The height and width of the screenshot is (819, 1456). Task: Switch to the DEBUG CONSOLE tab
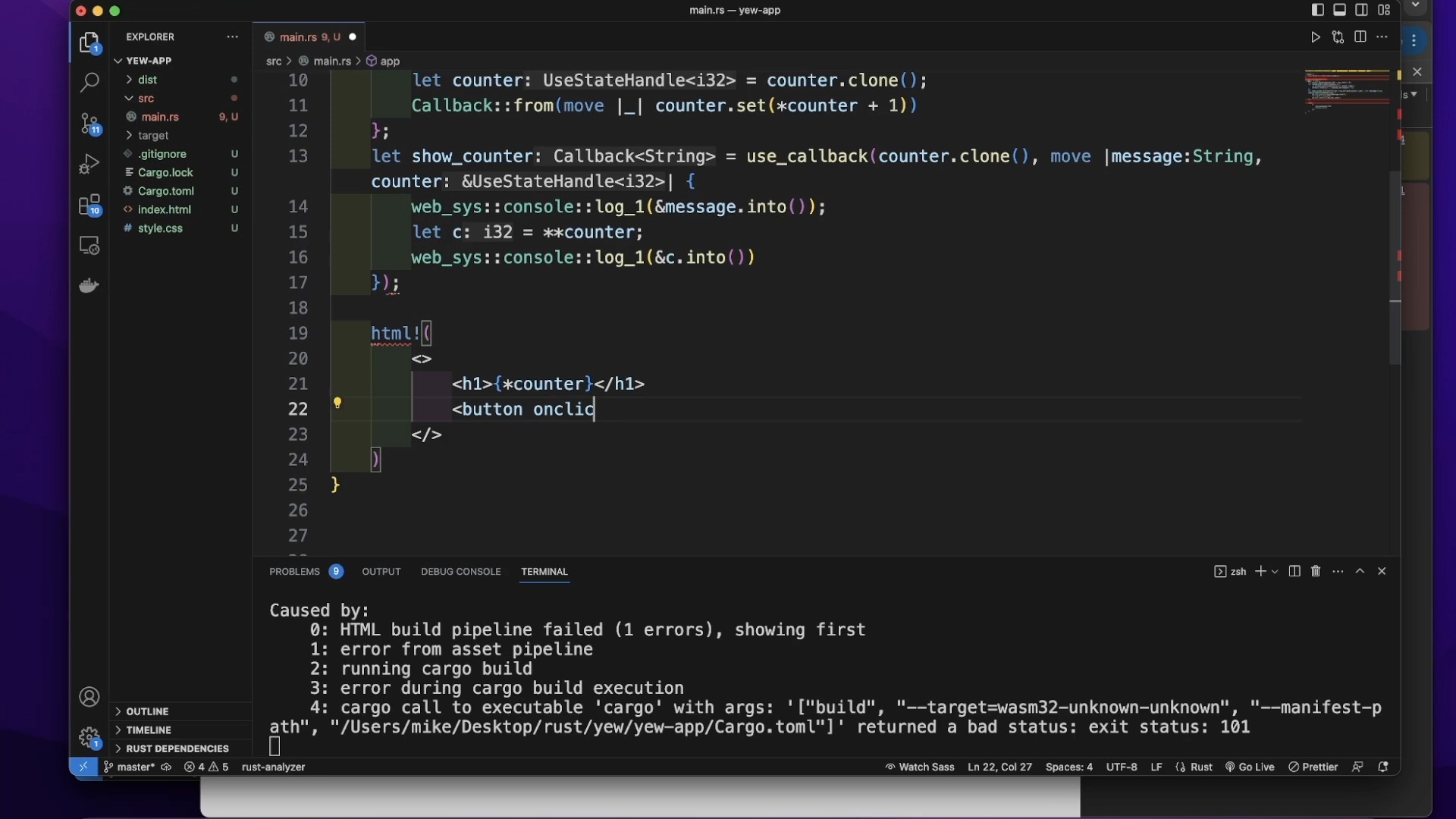coord(460,572)
